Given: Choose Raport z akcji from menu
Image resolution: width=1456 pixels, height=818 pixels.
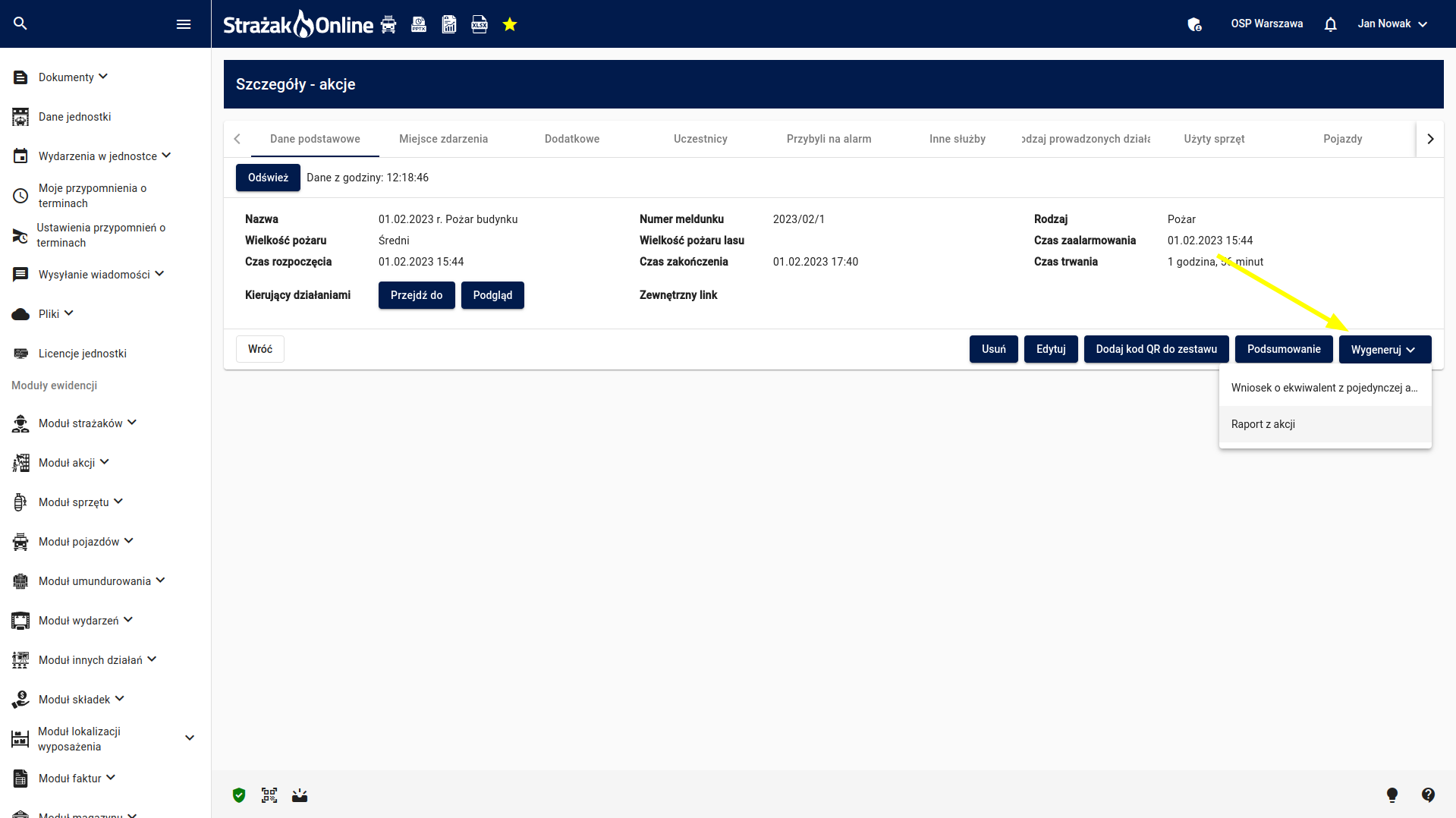Looking at the screenshot, I should [x=1325, y=424].
